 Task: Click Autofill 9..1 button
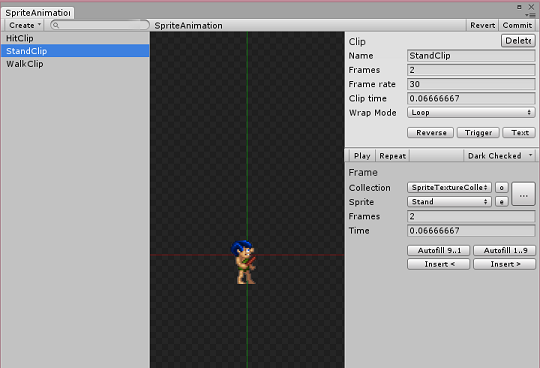tap(438, 250)
